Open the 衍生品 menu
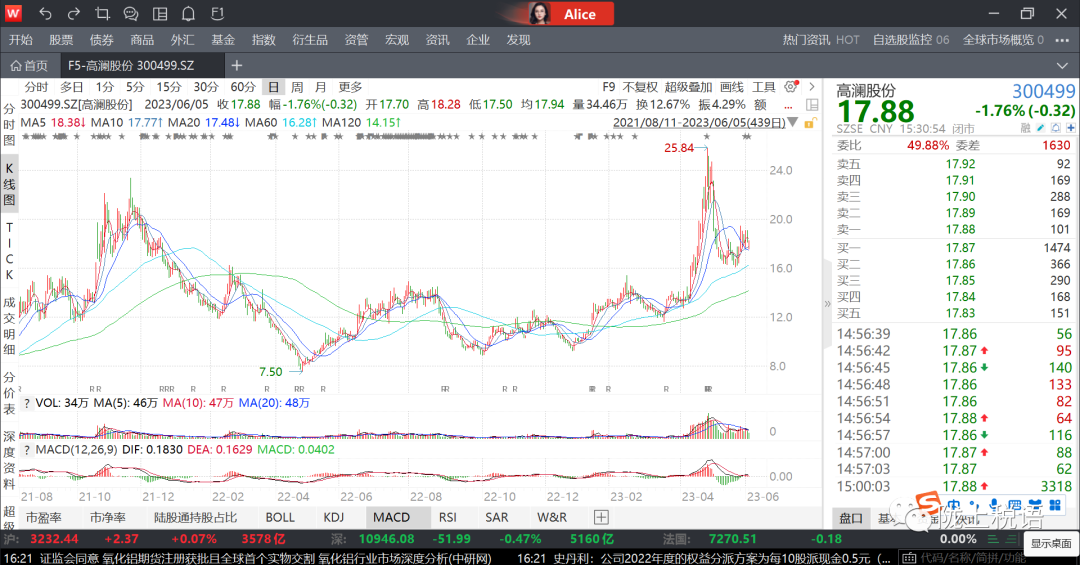 [310, 40]
